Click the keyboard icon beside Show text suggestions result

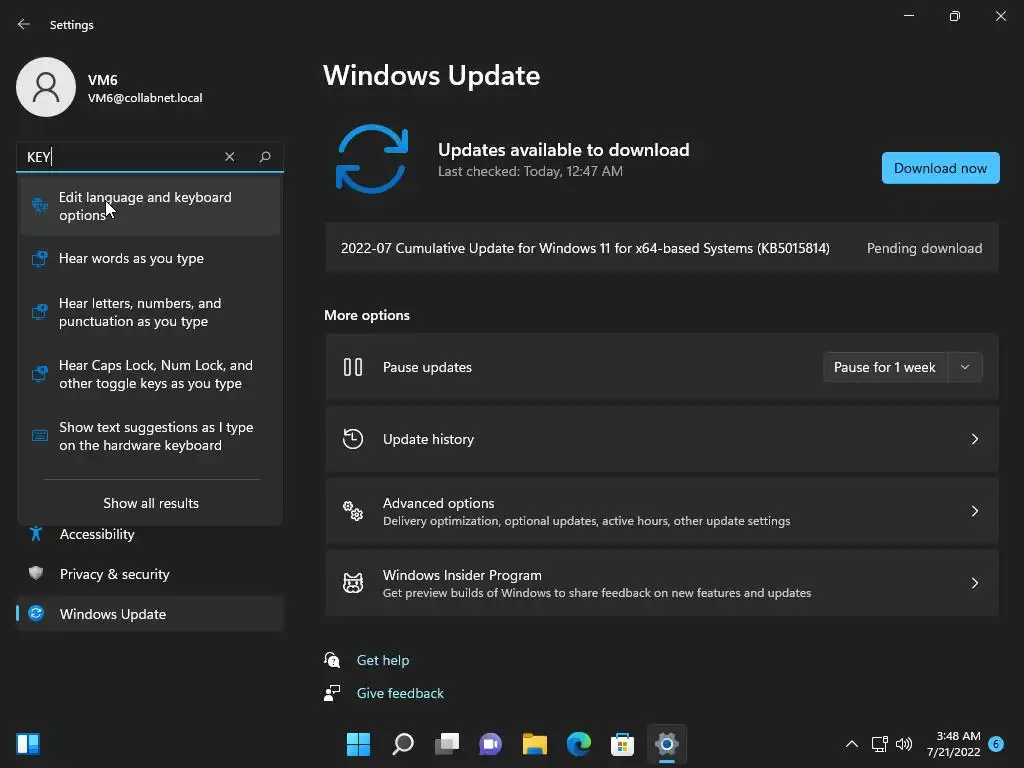[x=40, y=436]
